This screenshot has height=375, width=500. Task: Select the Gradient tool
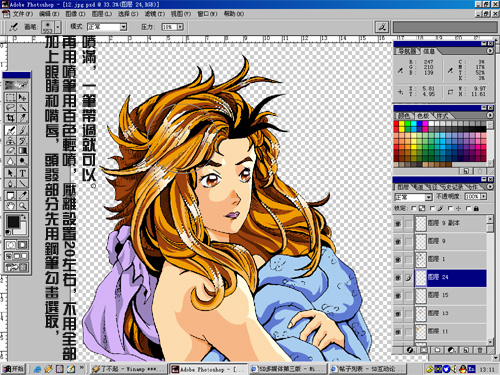tap(22, 150)
